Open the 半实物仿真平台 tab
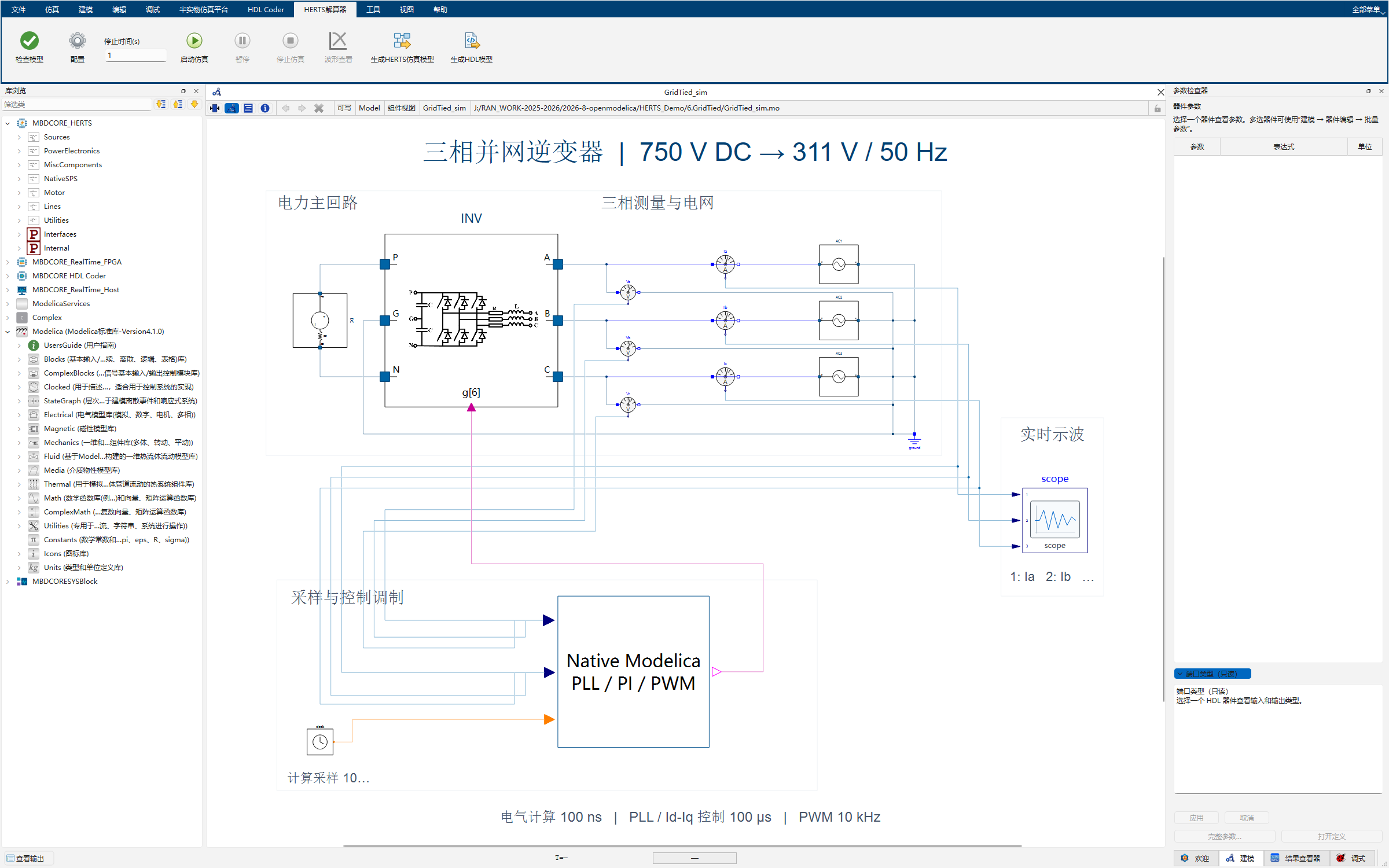This screenshot has width=1389, height=868. (204, 9)
